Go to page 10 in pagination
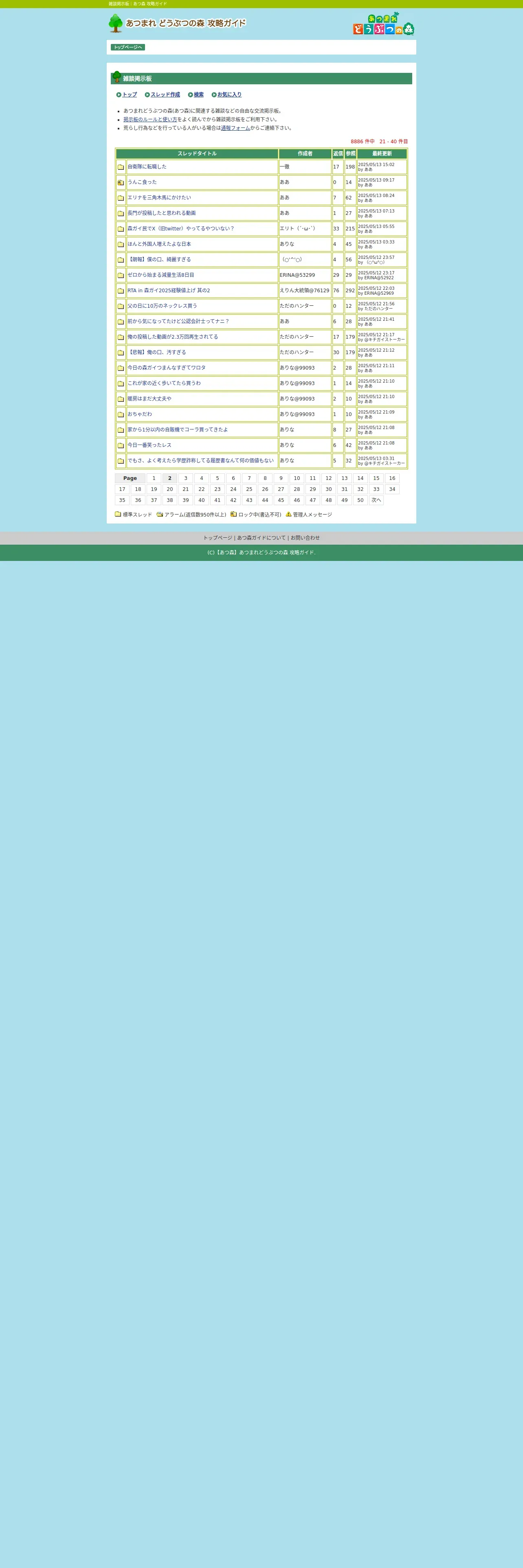The image size is (523, 1568). coord(297,478)
